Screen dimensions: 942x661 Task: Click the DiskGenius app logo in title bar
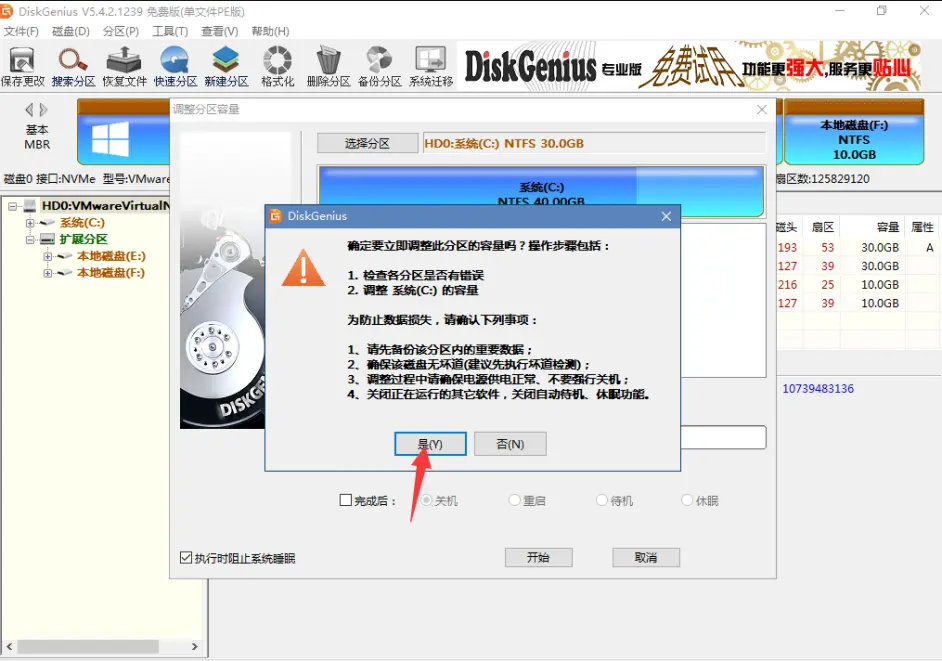[x=7, y=11]
